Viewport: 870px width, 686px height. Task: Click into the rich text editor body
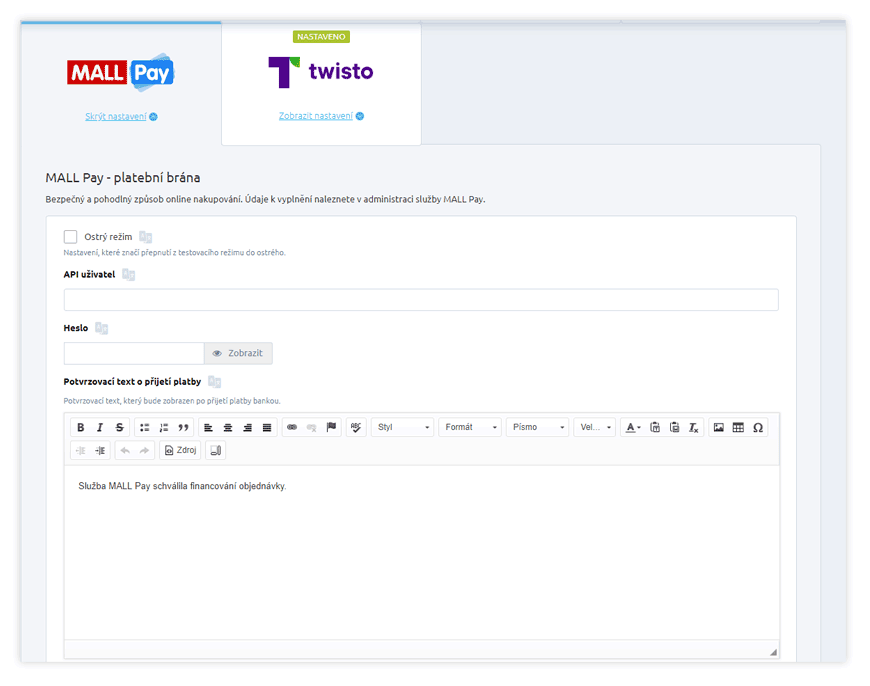[422, 552]
